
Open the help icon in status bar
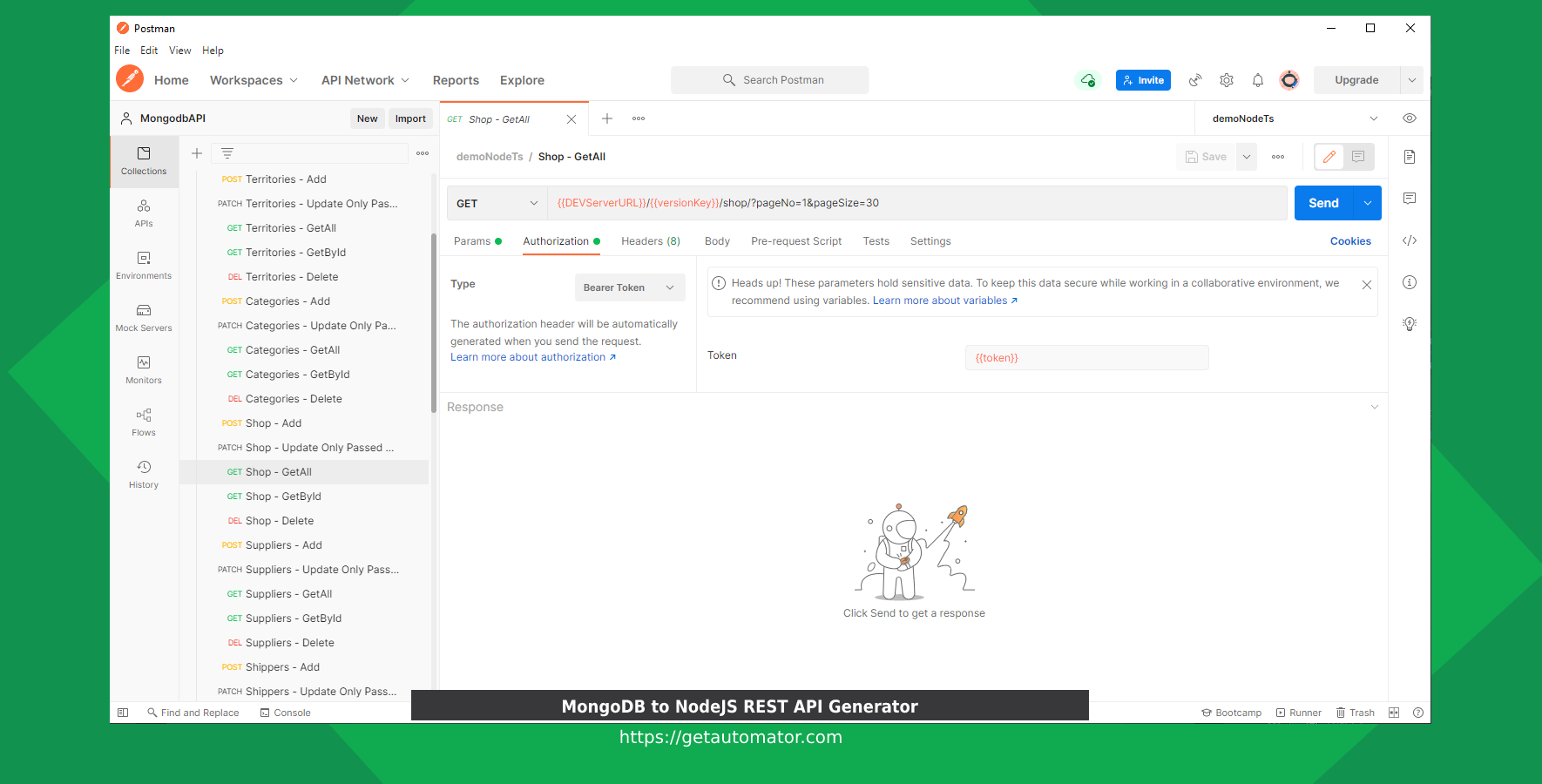[1418, 713]
